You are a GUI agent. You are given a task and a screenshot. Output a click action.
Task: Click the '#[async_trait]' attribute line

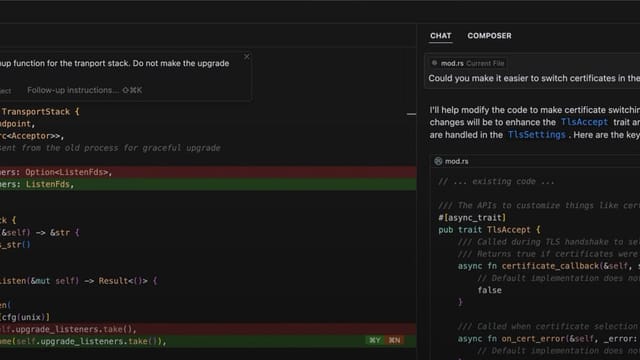pyautogui.click(x=472, y=218)
